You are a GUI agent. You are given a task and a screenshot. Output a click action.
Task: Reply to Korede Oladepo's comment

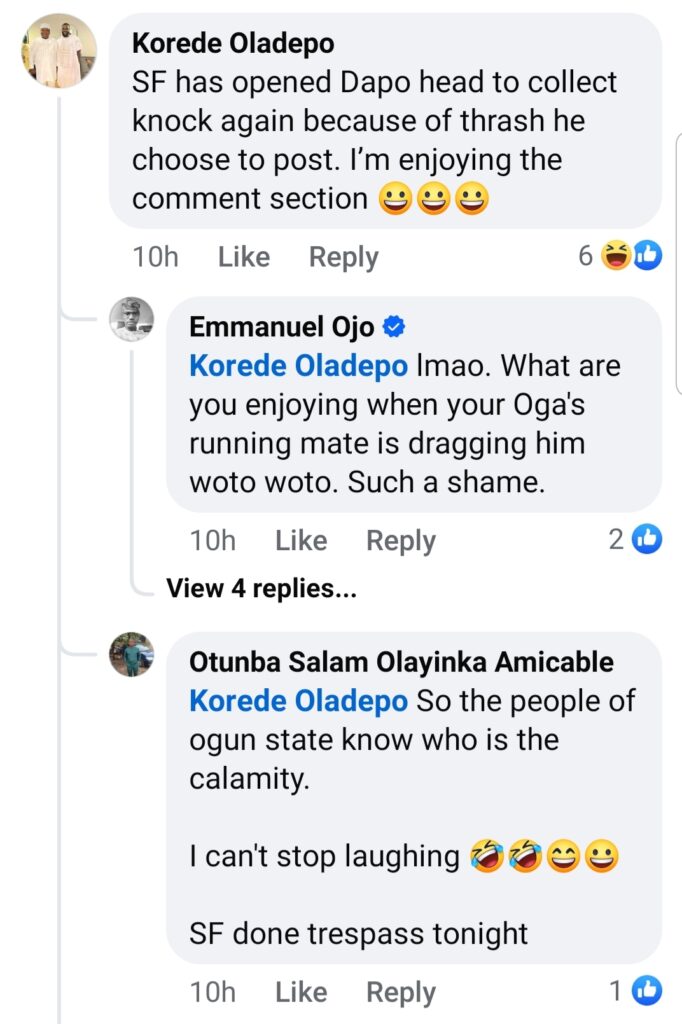(343, 257)
